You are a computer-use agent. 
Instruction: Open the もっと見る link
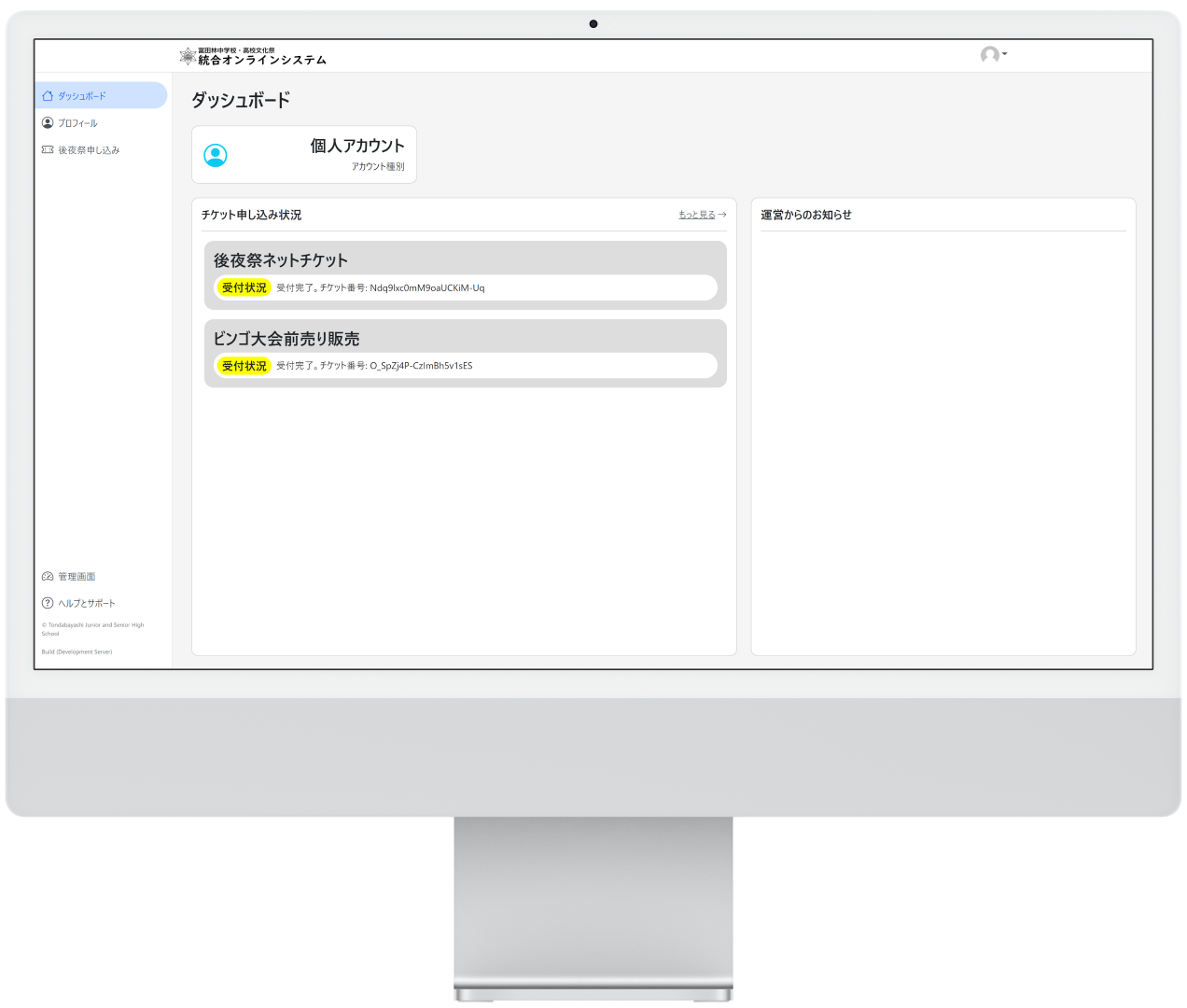(696, 215)
